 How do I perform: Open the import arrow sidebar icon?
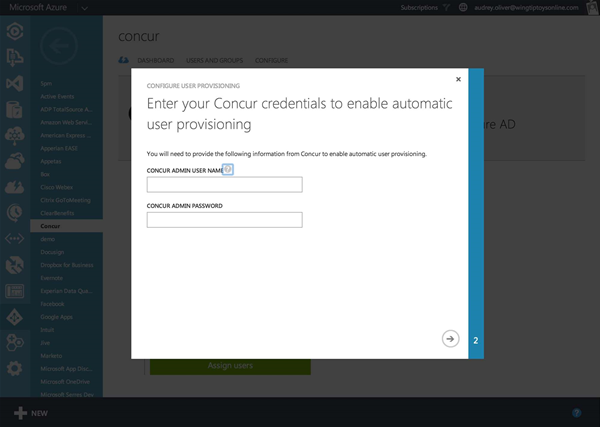(x=15, y=57)
